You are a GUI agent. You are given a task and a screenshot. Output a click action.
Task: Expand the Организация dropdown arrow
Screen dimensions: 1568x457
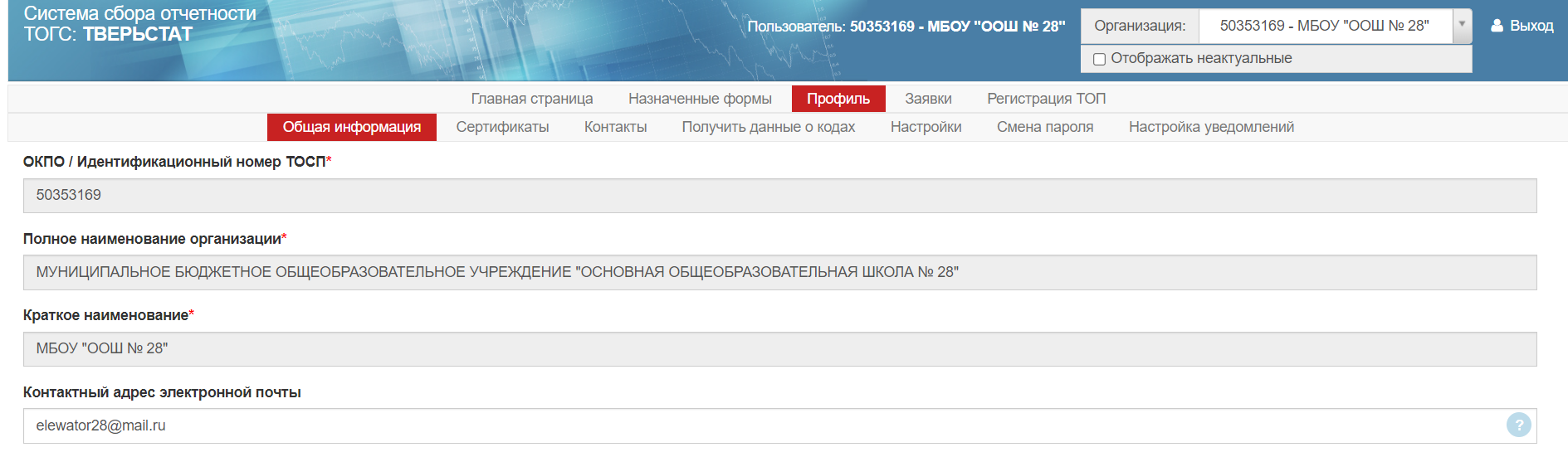click(1462, 26)
